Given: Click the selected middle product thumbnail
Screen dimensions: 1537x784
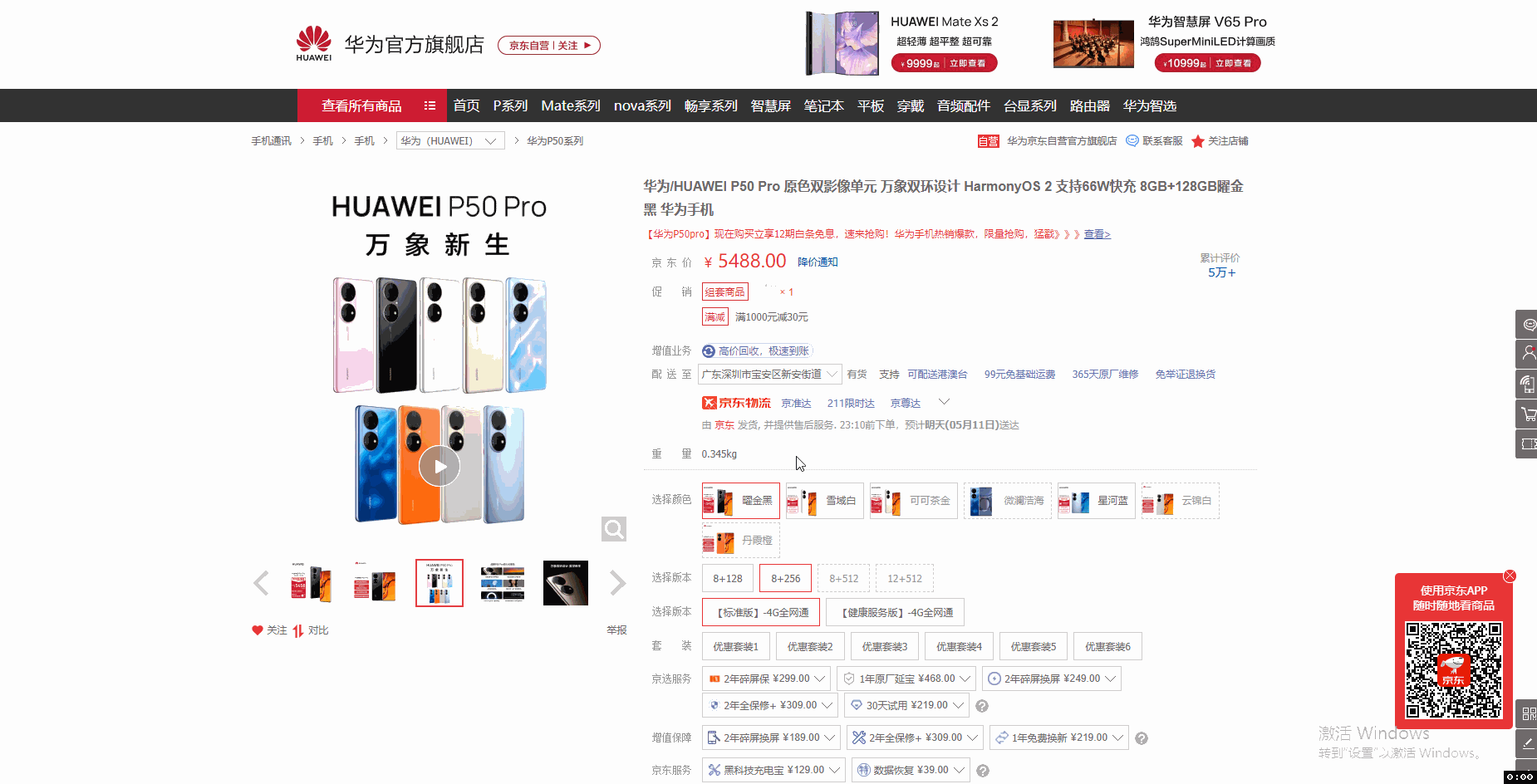Looking at the screenshot, I should (x=439, y=583).
